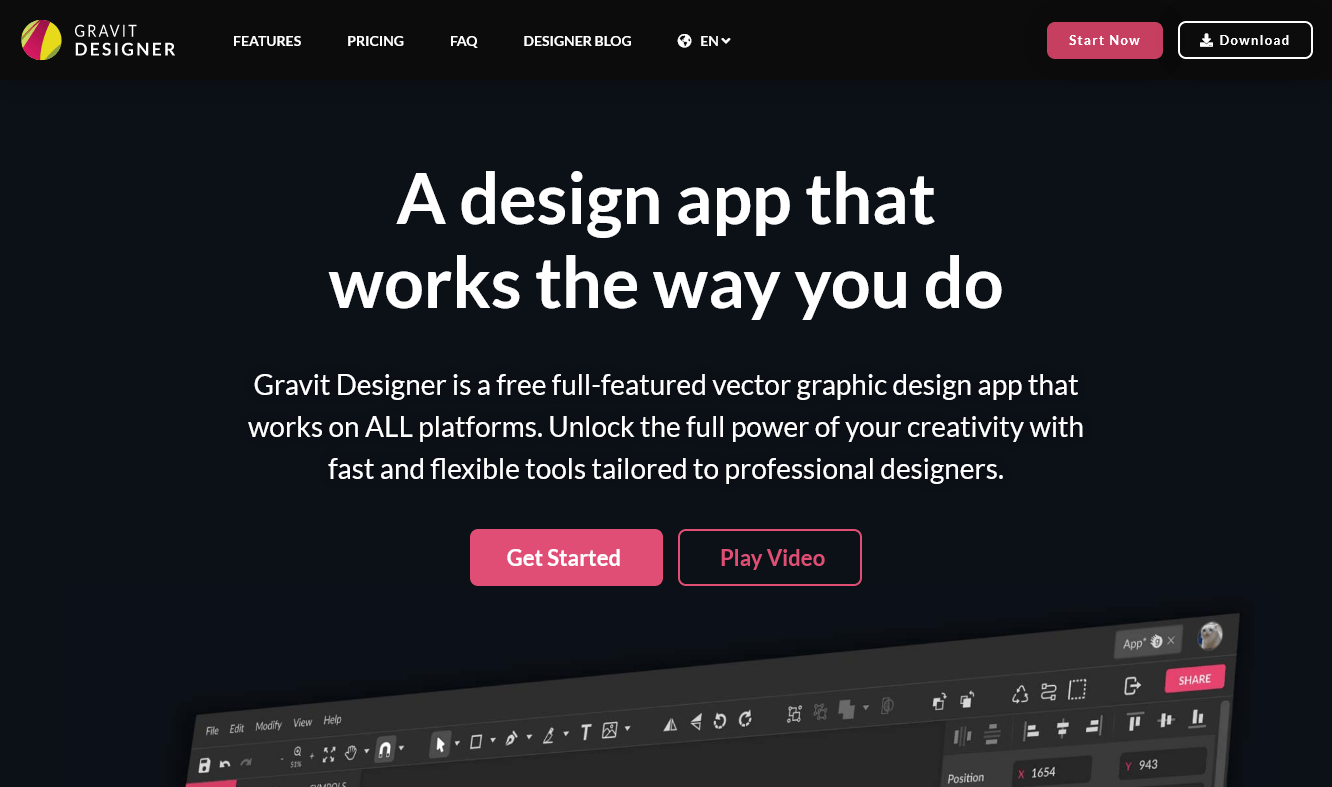Select the Pencil drawing tool
The image size is (1332, 787).
click(548, 735)
